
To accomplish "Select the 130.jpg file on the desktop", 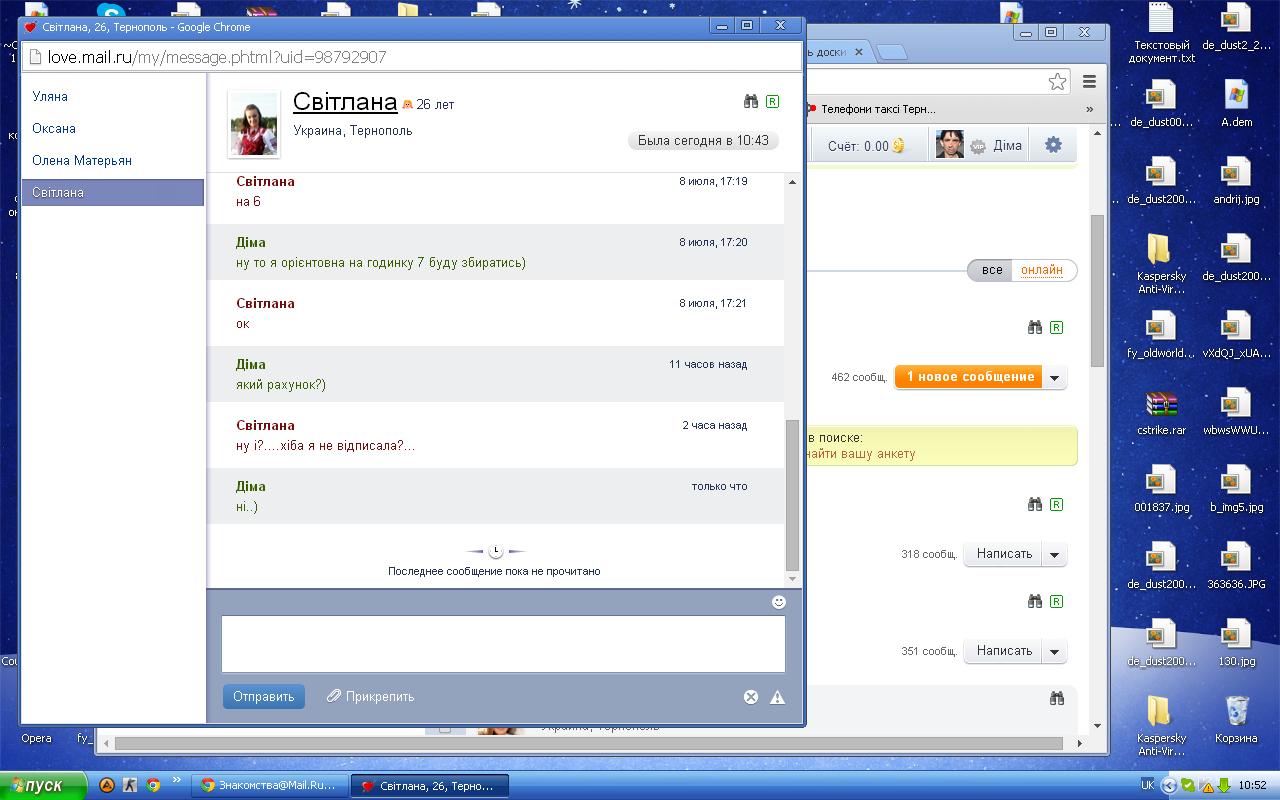I will [x=1236, y=643].
